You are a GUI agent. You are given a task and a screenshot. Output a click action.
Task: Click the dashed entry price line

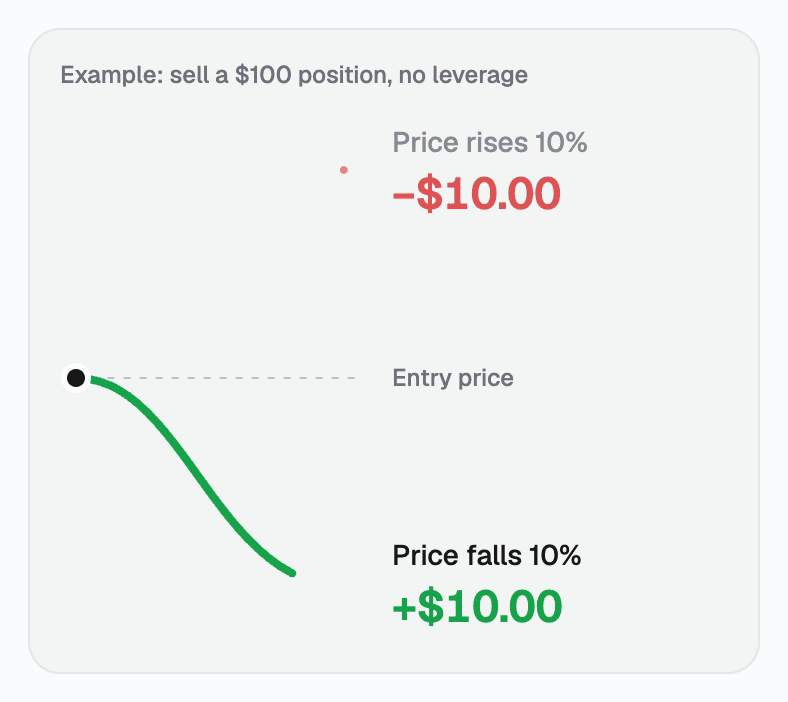click(x=224, y=378)
